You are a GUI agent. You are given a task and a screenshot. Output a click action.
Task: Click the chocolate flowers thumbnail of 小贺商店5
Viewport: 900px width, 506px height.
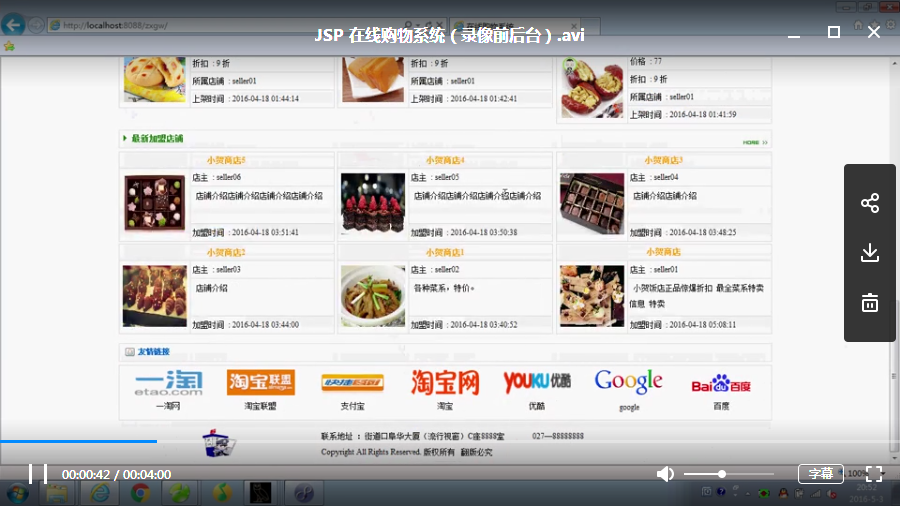[x=154, y=203]
